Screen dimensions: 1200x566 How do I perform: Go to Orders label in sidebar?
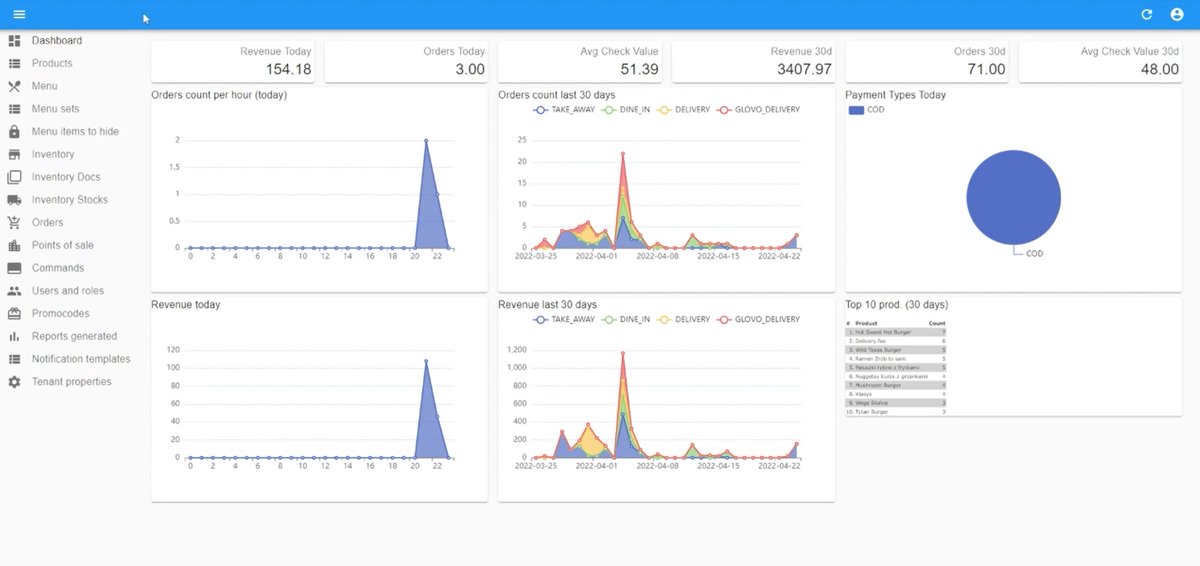pos(47,223)
